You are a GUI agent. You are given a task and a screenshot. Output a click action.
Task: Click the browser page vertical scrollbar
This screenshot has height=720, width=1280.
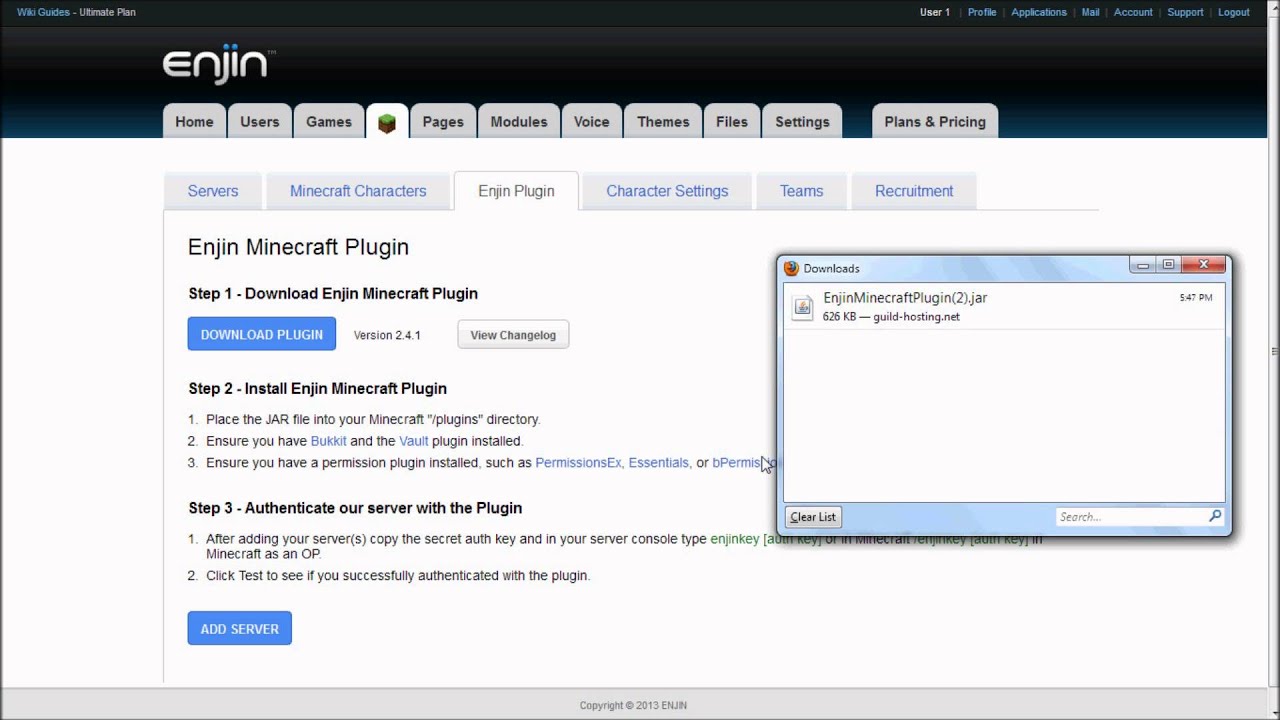(x=1274, y=350)
